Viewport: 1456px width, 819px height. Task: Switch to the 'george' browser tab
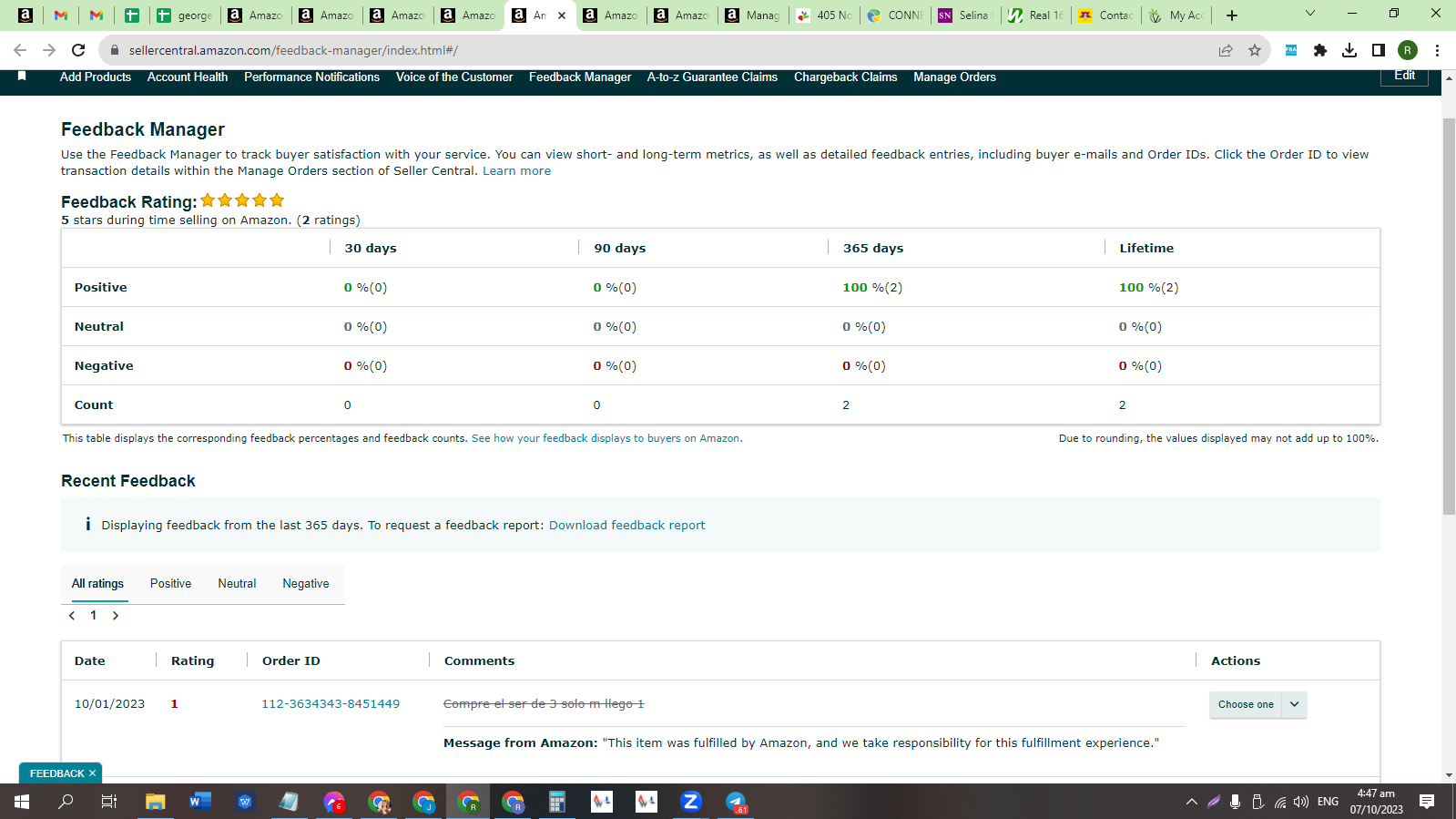coord(185,15)
